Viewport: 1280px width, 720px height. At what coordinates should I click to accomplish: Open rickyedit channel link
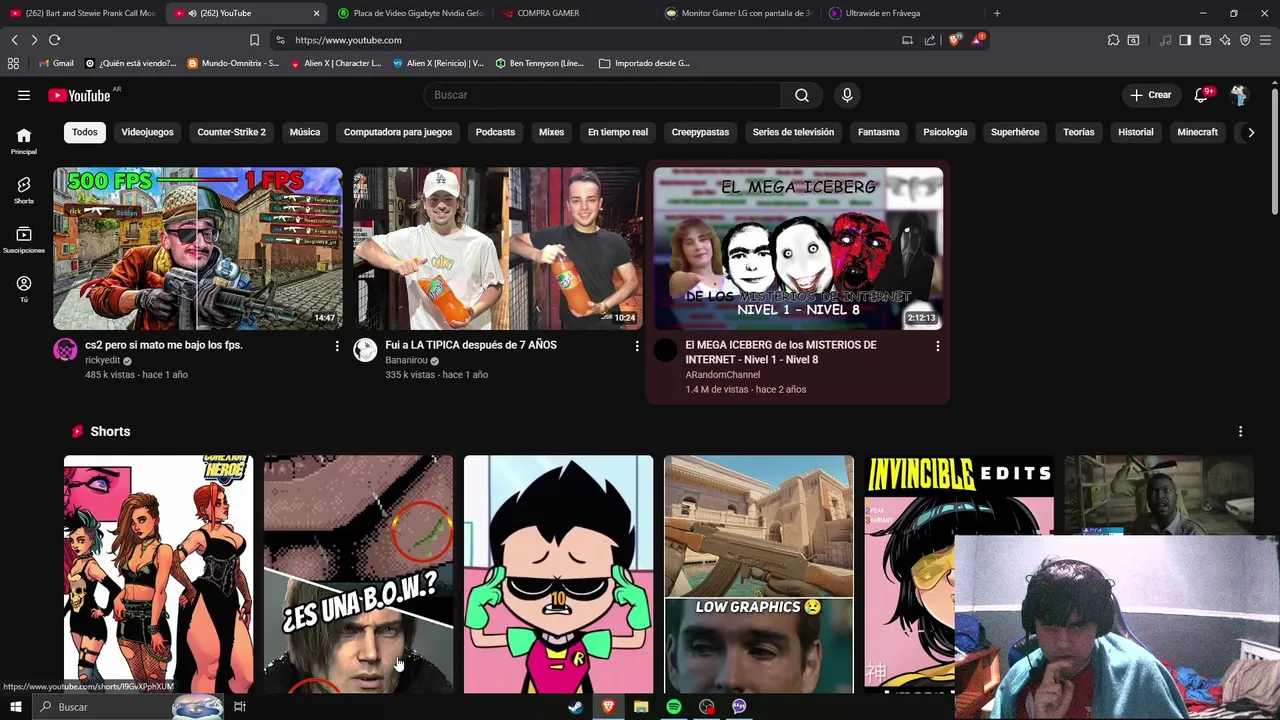(x=103, y=360)
